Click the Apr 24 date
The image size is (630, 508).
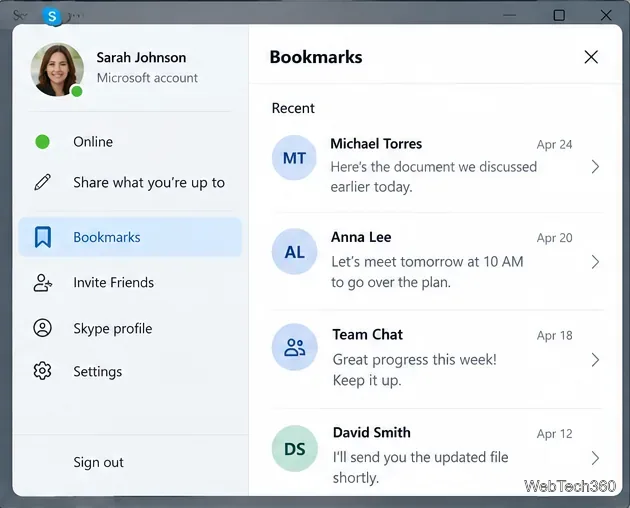pos(554,145)
